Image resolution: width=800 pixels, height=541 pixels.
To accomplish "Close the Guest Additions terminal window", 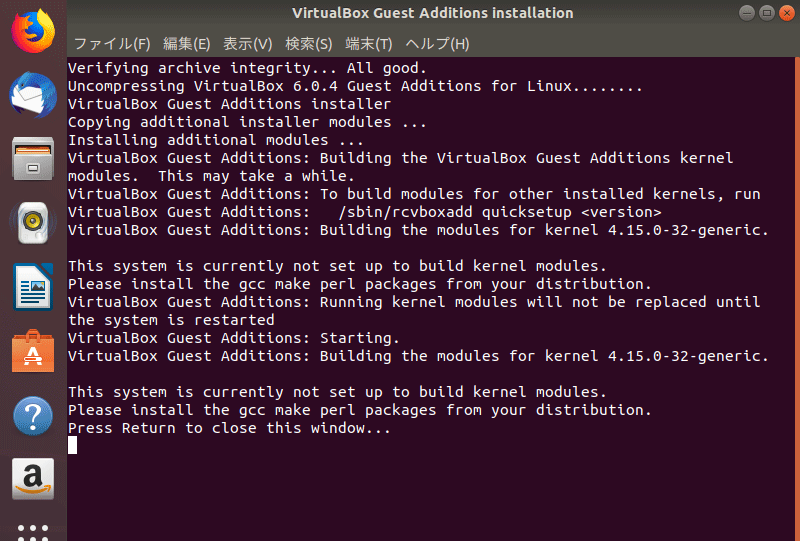I will [x=787, y=13].
